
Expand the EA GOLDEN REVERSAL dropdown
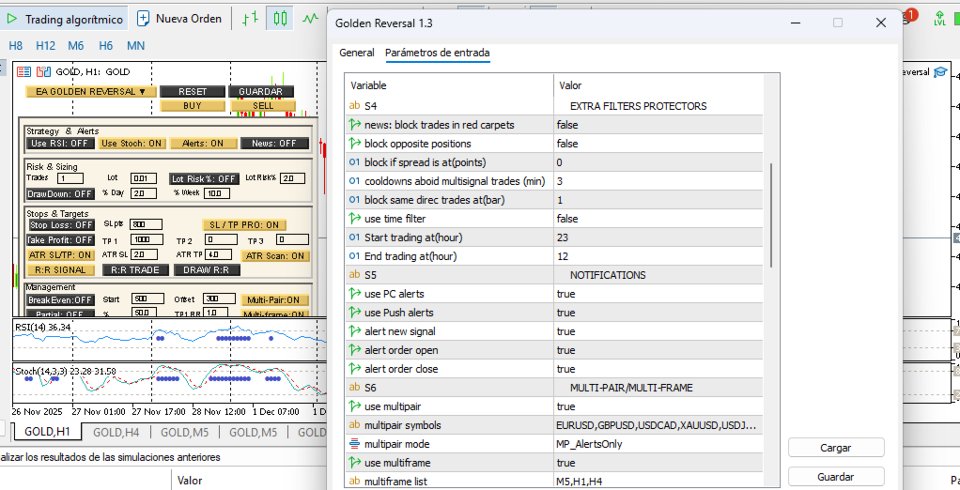point(91,91)
